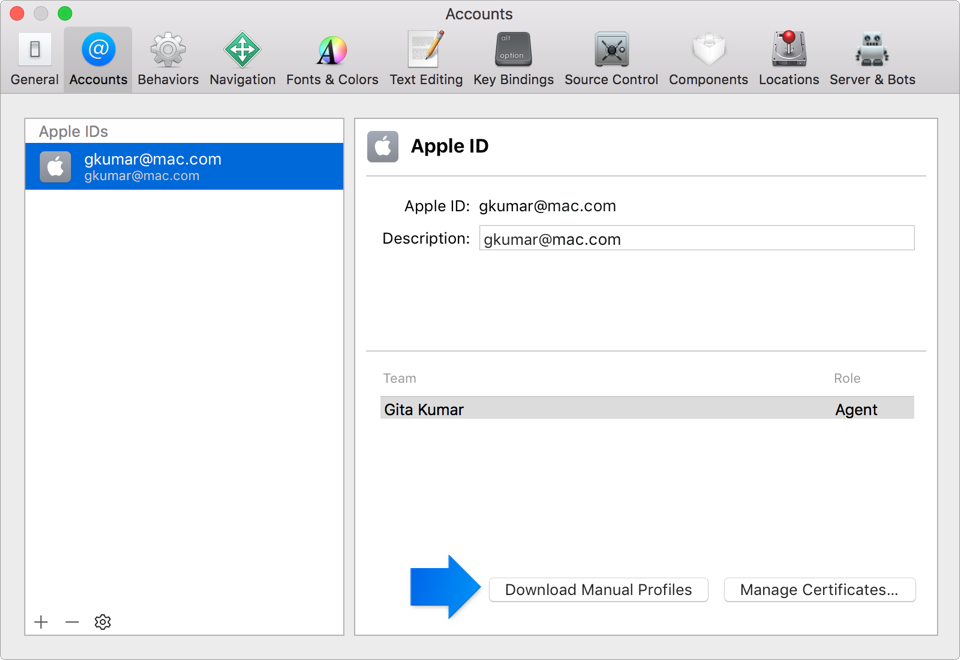Remove account with the minus button
This screenshot has width=960, height=660.
(72, 622)
